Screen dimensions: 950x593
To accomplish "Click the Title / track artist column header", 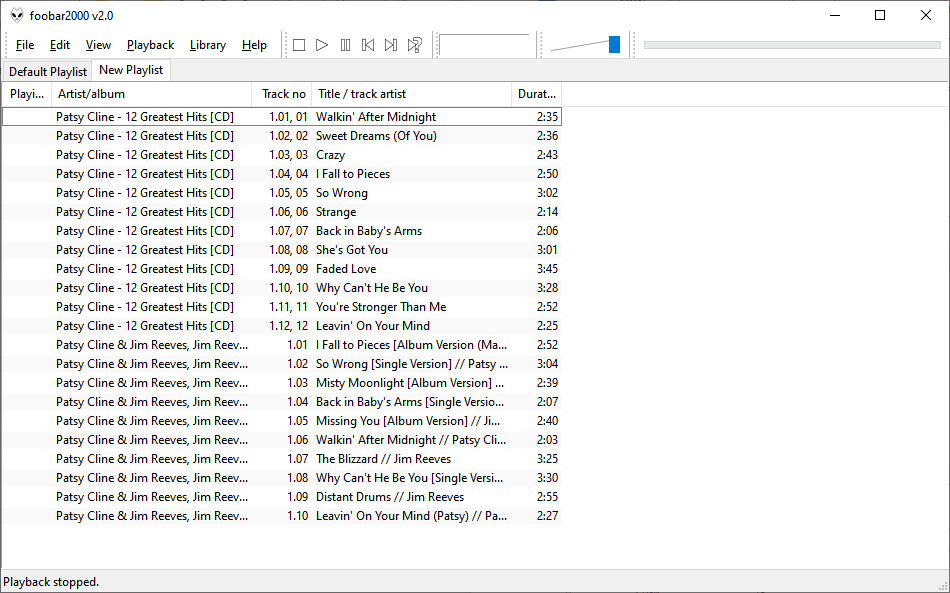I will [x=410, y=94].
